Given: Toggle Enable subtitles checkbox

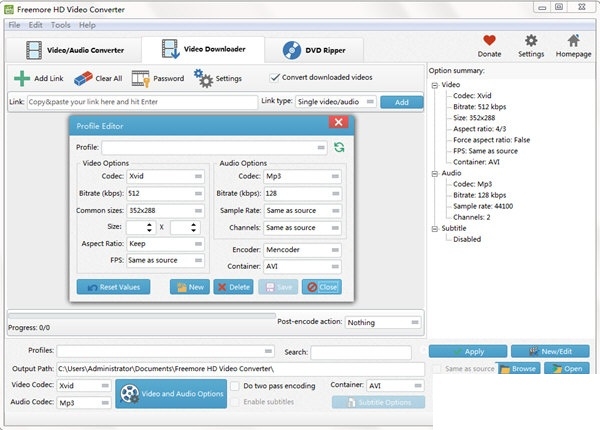Looking at the screenshot, I should pyautogui.click(x=235, y=402).
